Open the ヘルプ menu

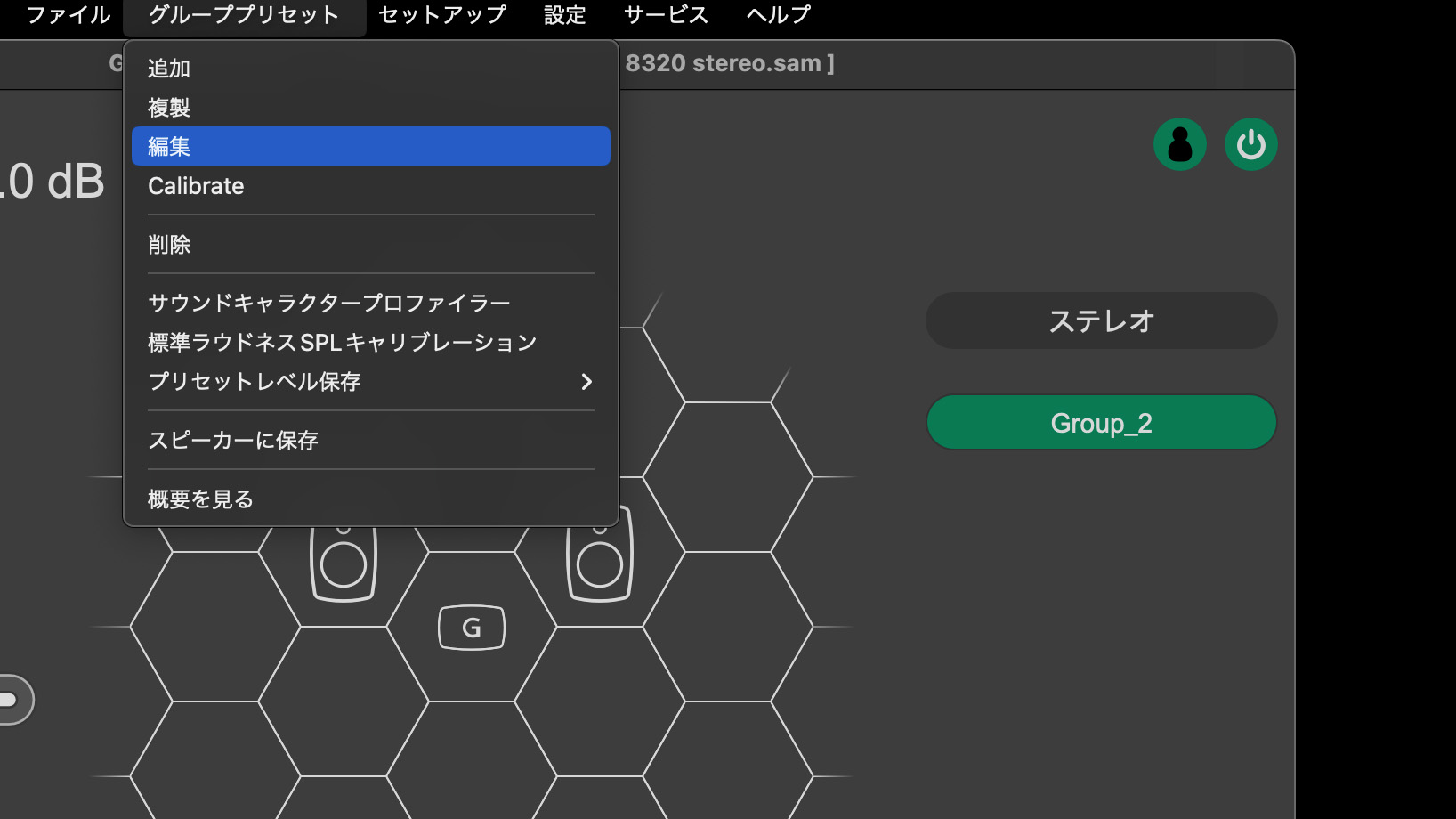click(x=776, y=14)
